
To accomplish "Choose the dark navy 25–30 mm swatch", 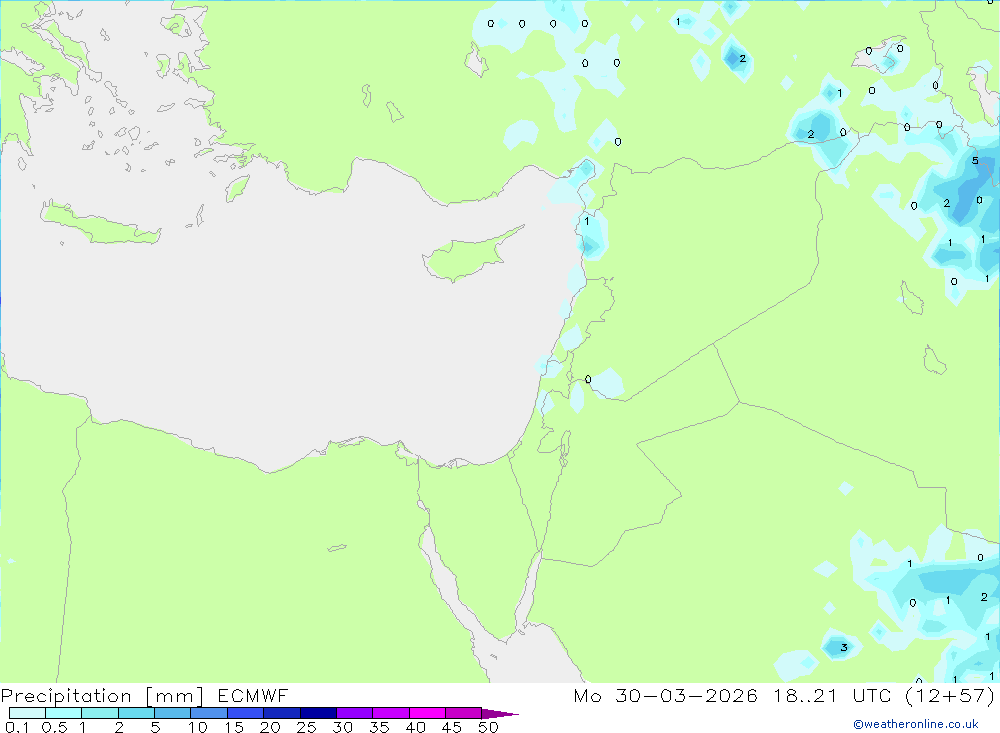I will (x=318, y=713).
